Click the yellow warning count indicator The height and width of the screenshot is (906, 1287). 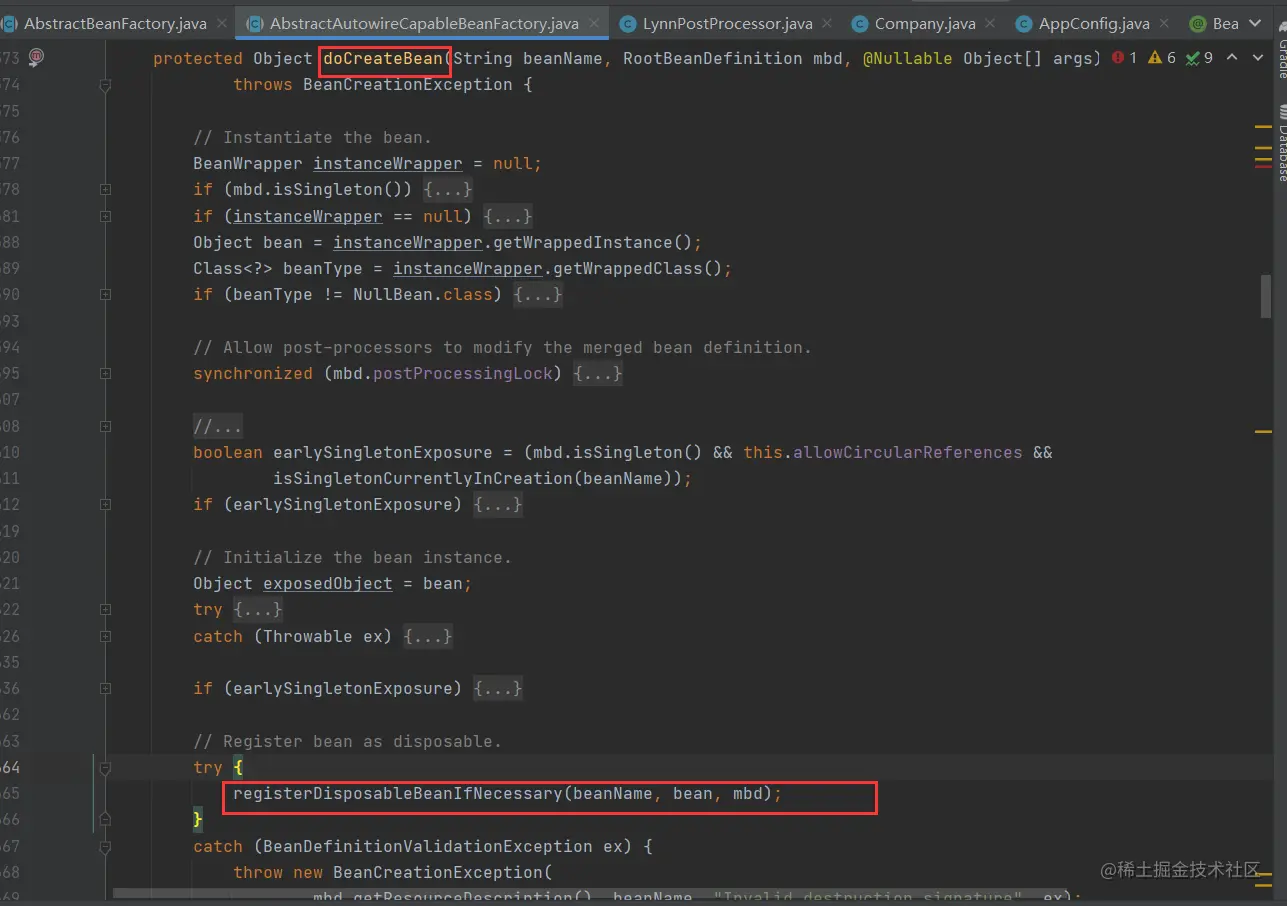[x=1161, y=58]
